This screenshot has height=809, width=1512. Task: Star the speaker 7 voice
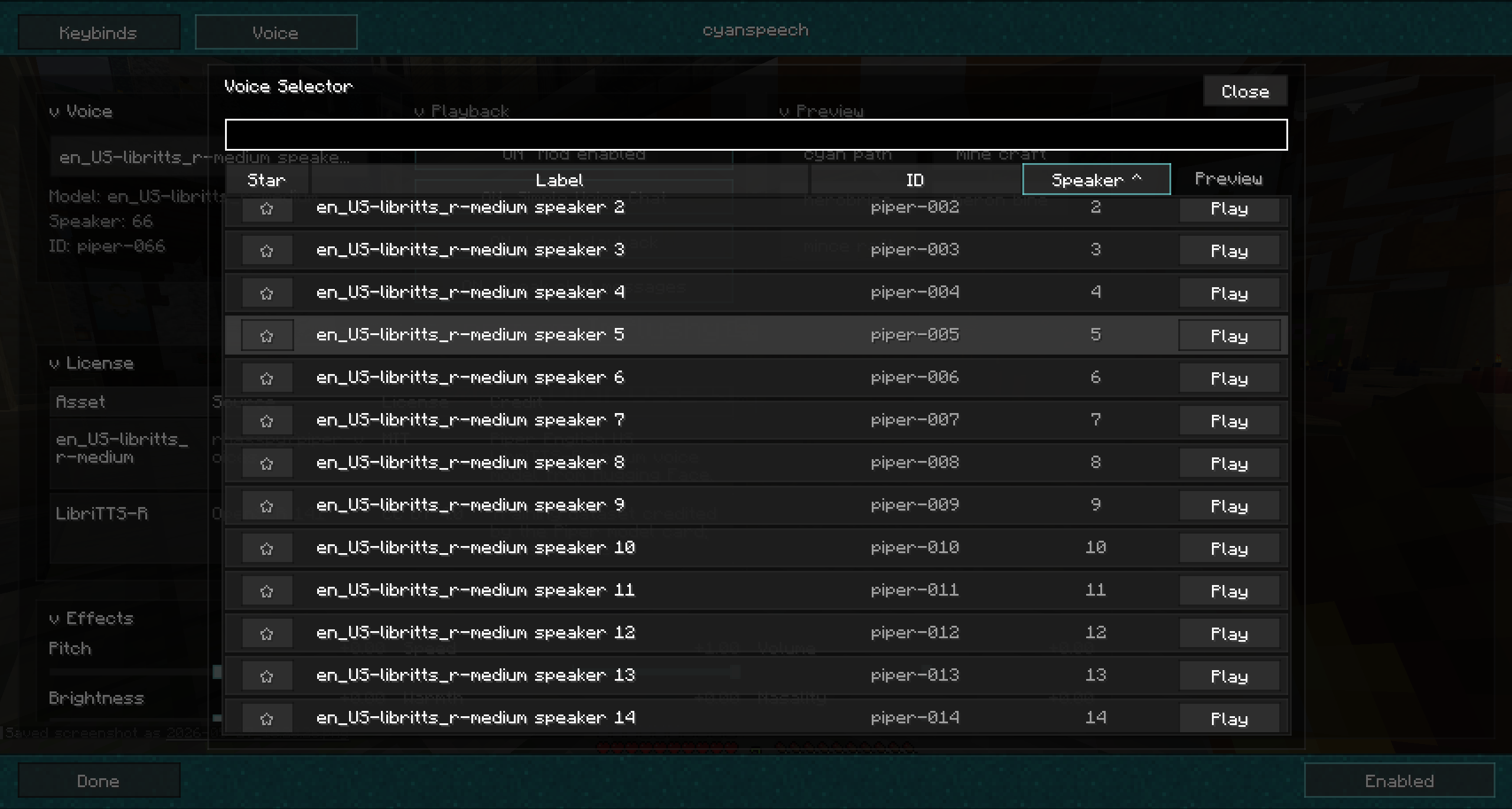tap(267, 421)
